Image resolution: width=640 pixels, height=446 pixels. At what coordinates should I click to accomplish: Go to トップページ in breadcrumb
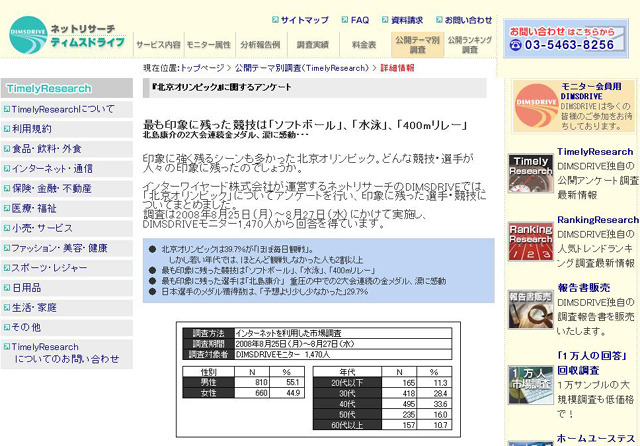pyautogui.click(x=203, y=68)
